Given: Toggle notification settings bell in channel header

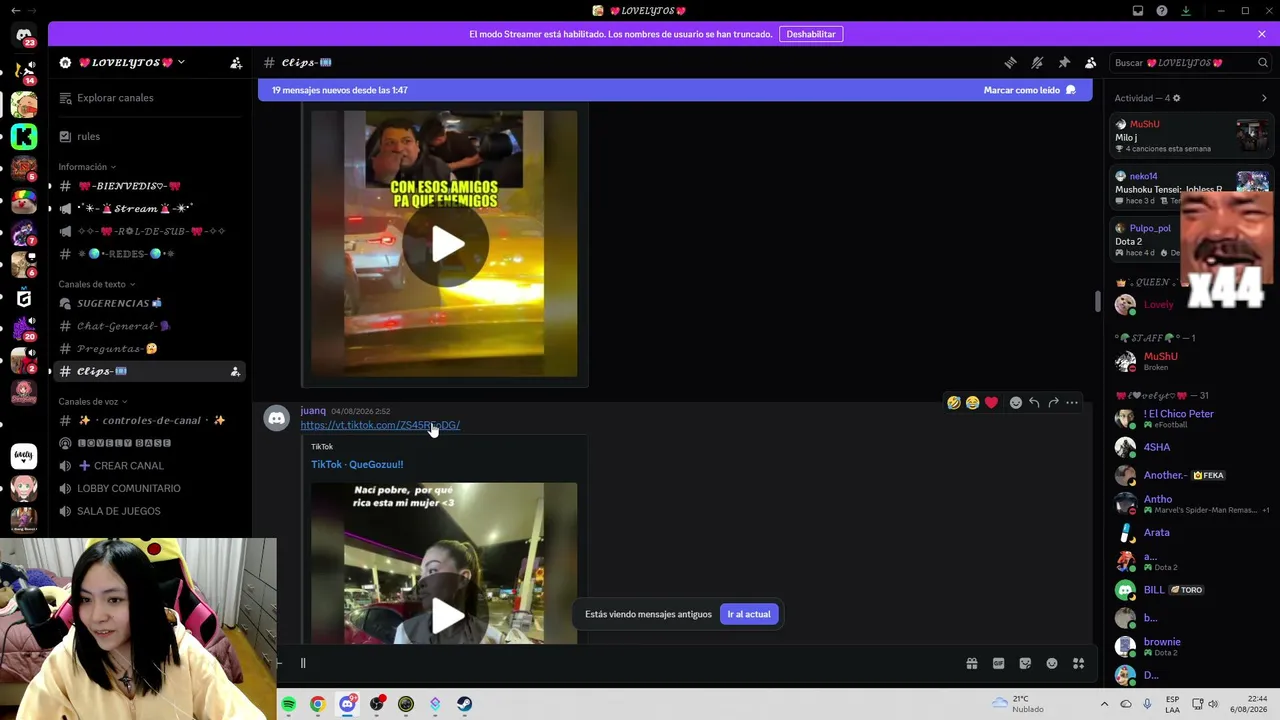Looking at the screenshot, I should pos(1037,62).
